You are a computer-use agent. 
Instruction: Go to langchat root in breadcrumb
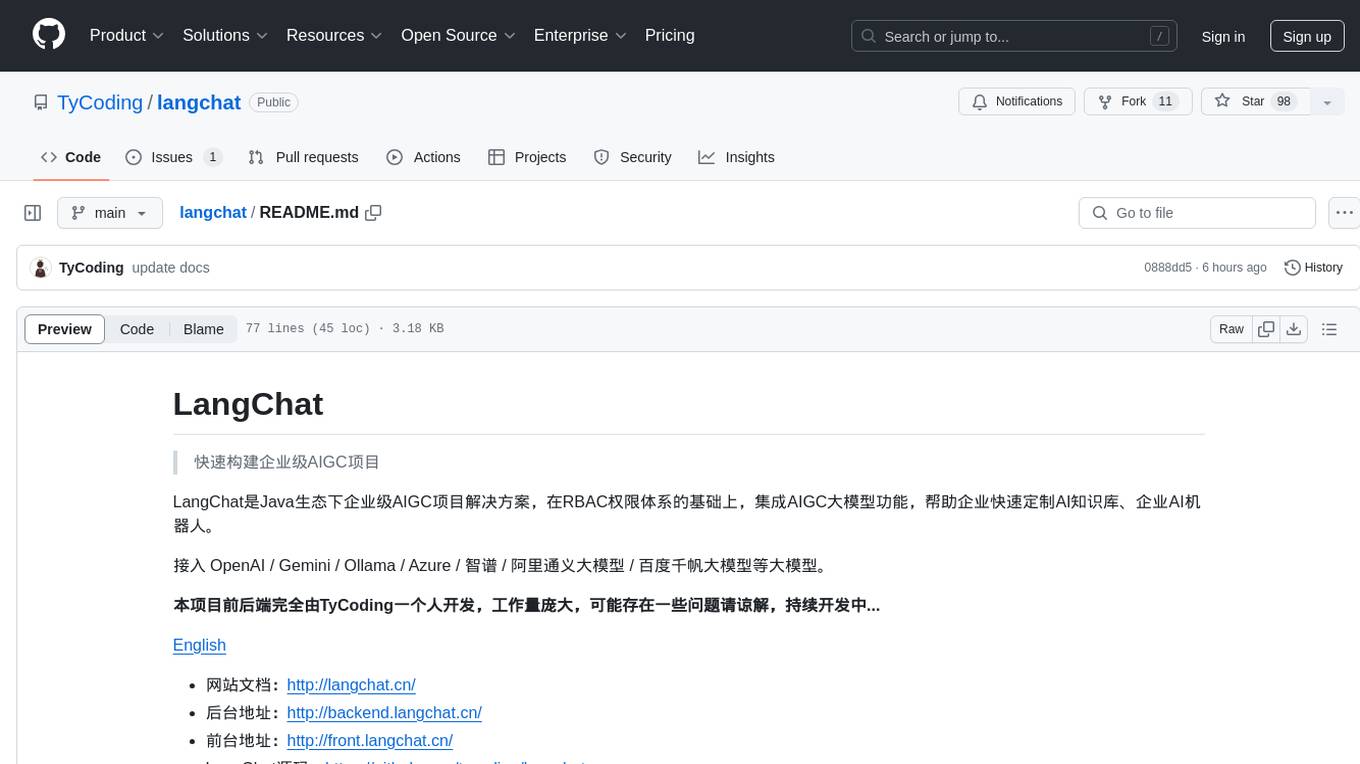click(213, 212)
